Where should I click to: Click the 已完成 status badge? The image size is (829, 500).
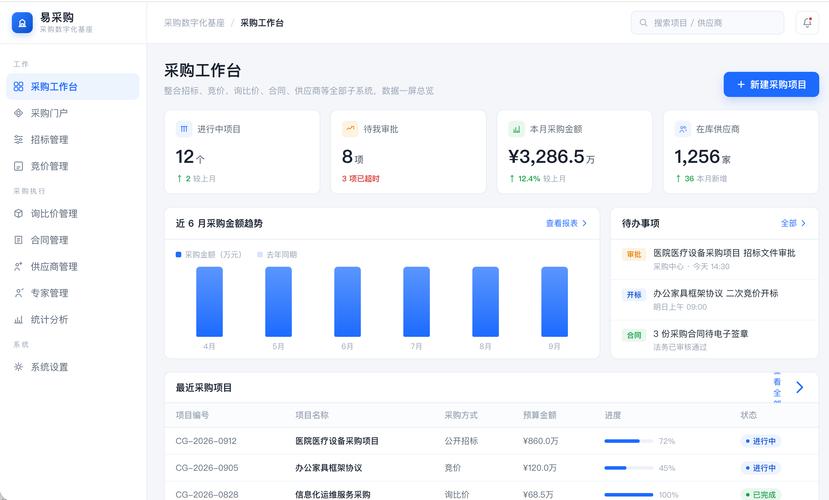[760, 495]
